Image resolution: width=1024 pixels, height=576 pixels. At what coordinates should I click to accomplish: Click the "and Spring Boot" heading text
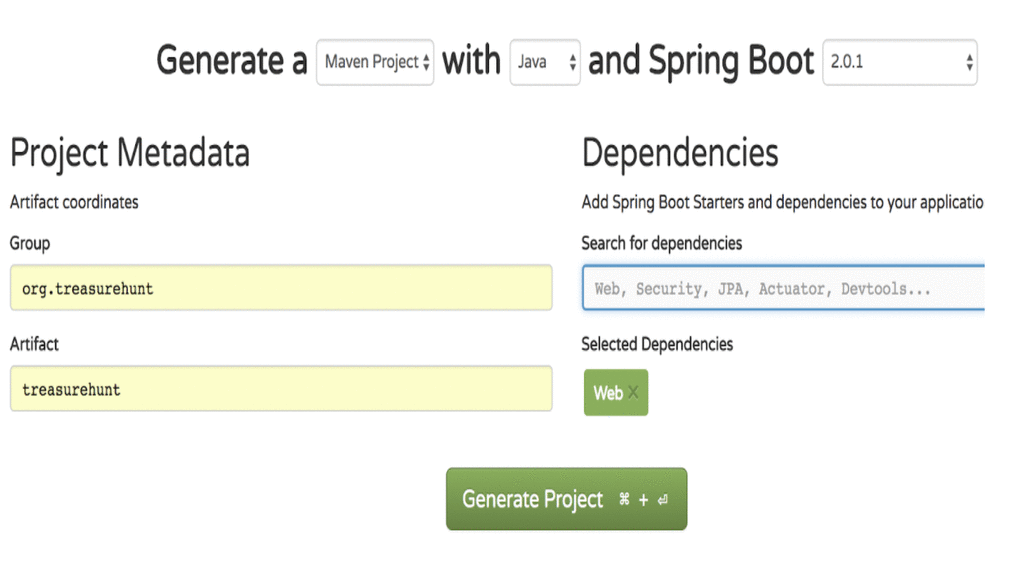pos(701,62)
